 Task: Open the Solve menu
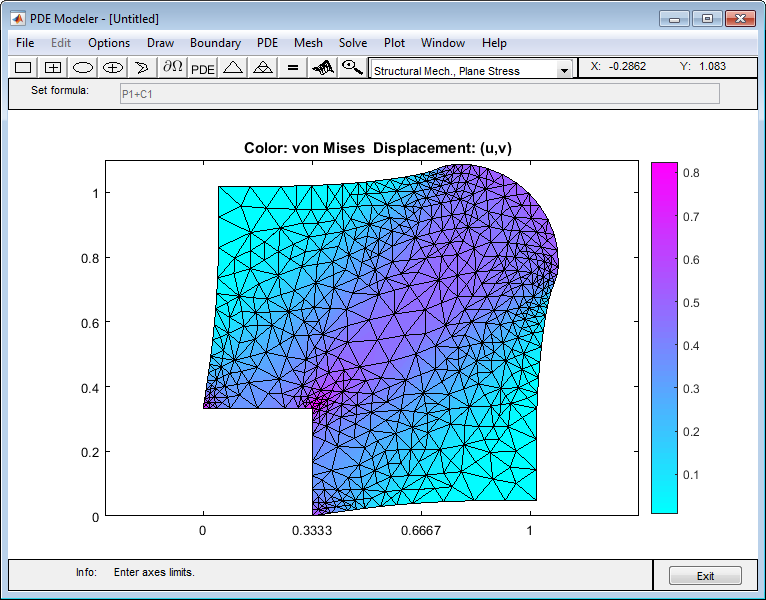352,43
